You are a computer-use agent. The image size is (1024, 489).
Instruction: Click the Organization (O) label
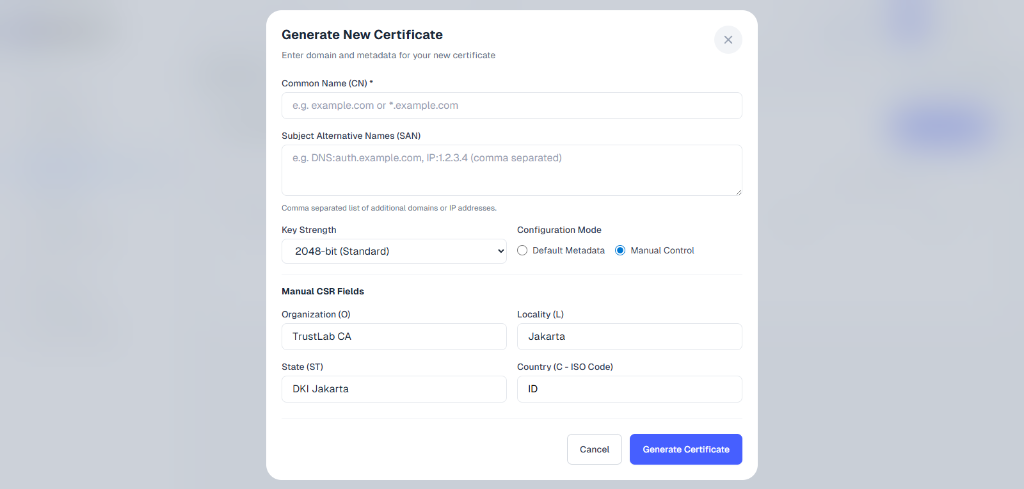coord(315,314)
